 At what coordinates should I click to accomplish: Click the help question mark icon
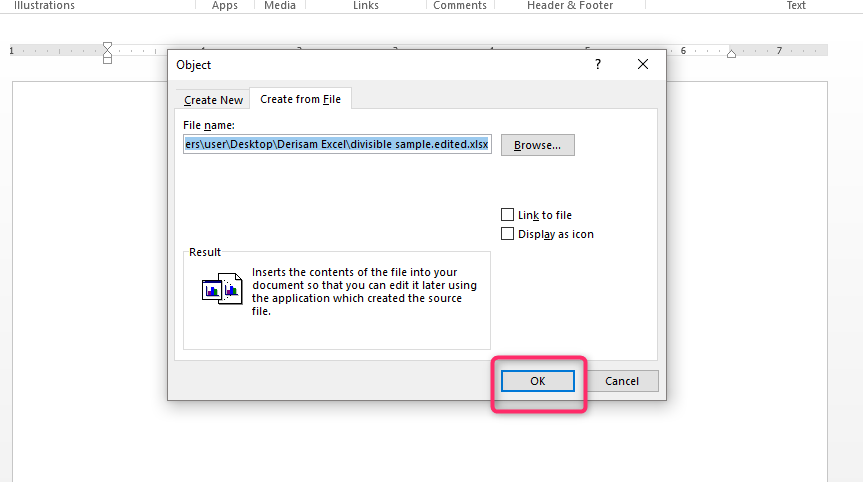(x=598, y=64)
